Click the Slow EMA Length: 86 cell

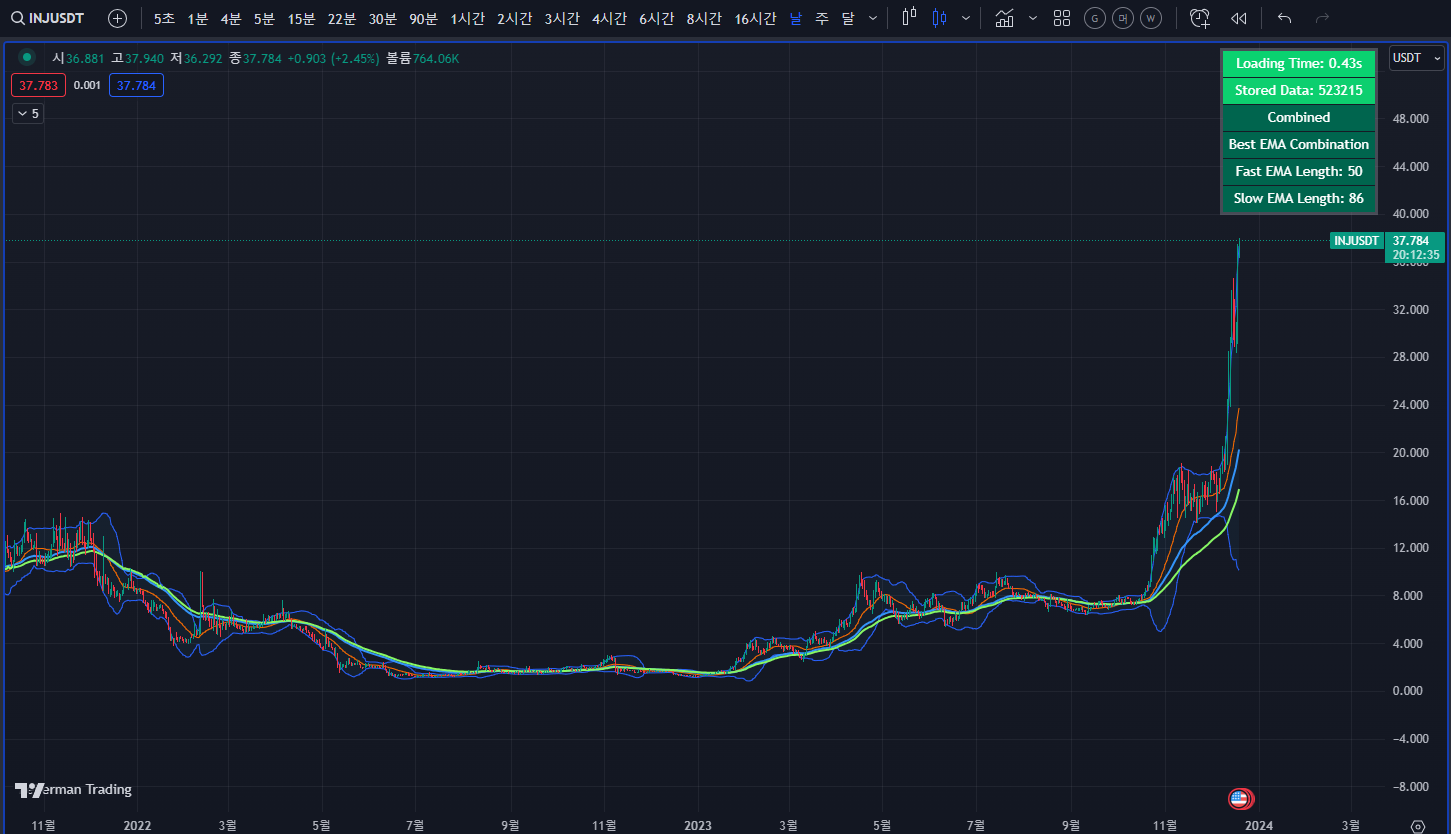pyautogui.click(x=1299, y=198)
